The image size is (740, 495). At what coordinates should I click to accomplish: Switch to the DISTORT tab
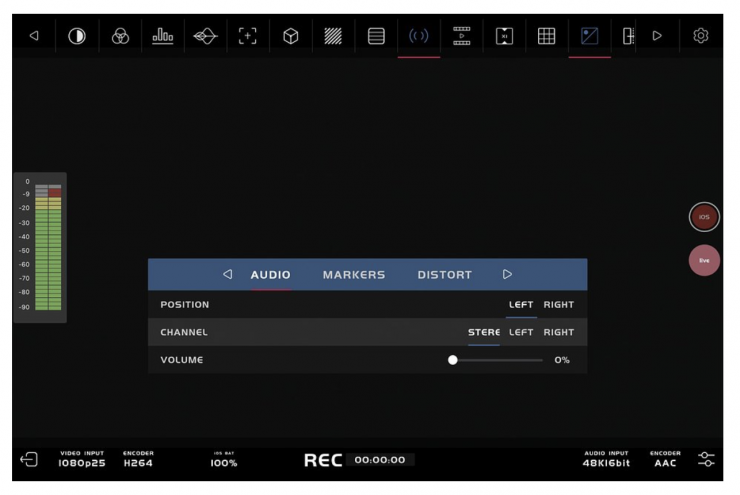[x=444, y=275]
